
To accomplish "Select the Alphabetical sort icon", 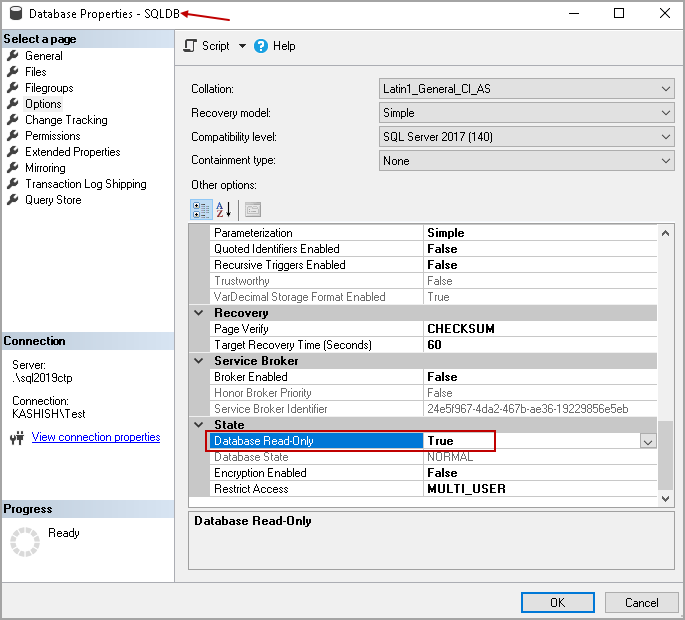I will [224, 209].
